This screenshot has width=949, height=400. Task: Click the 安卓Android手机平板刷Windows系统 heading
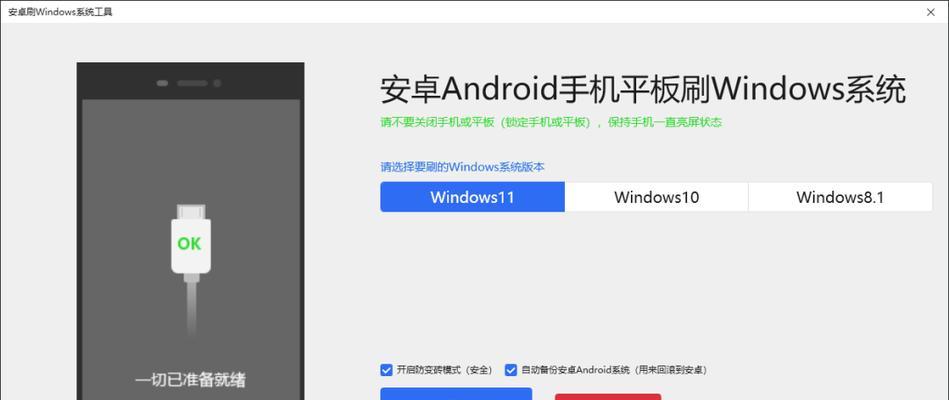[x=643, y=90]
